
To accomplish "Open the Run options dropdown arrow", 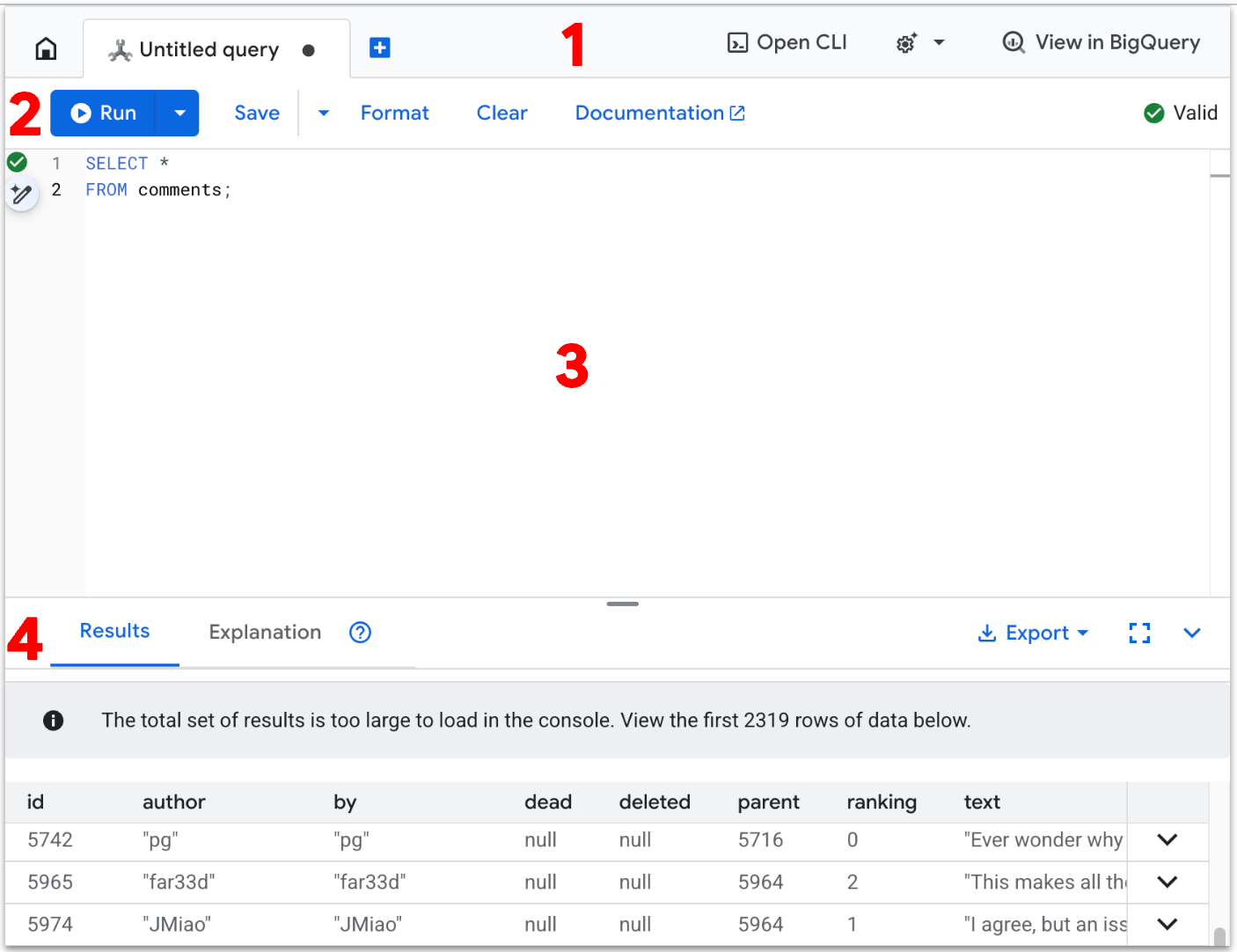I will 179,113.
